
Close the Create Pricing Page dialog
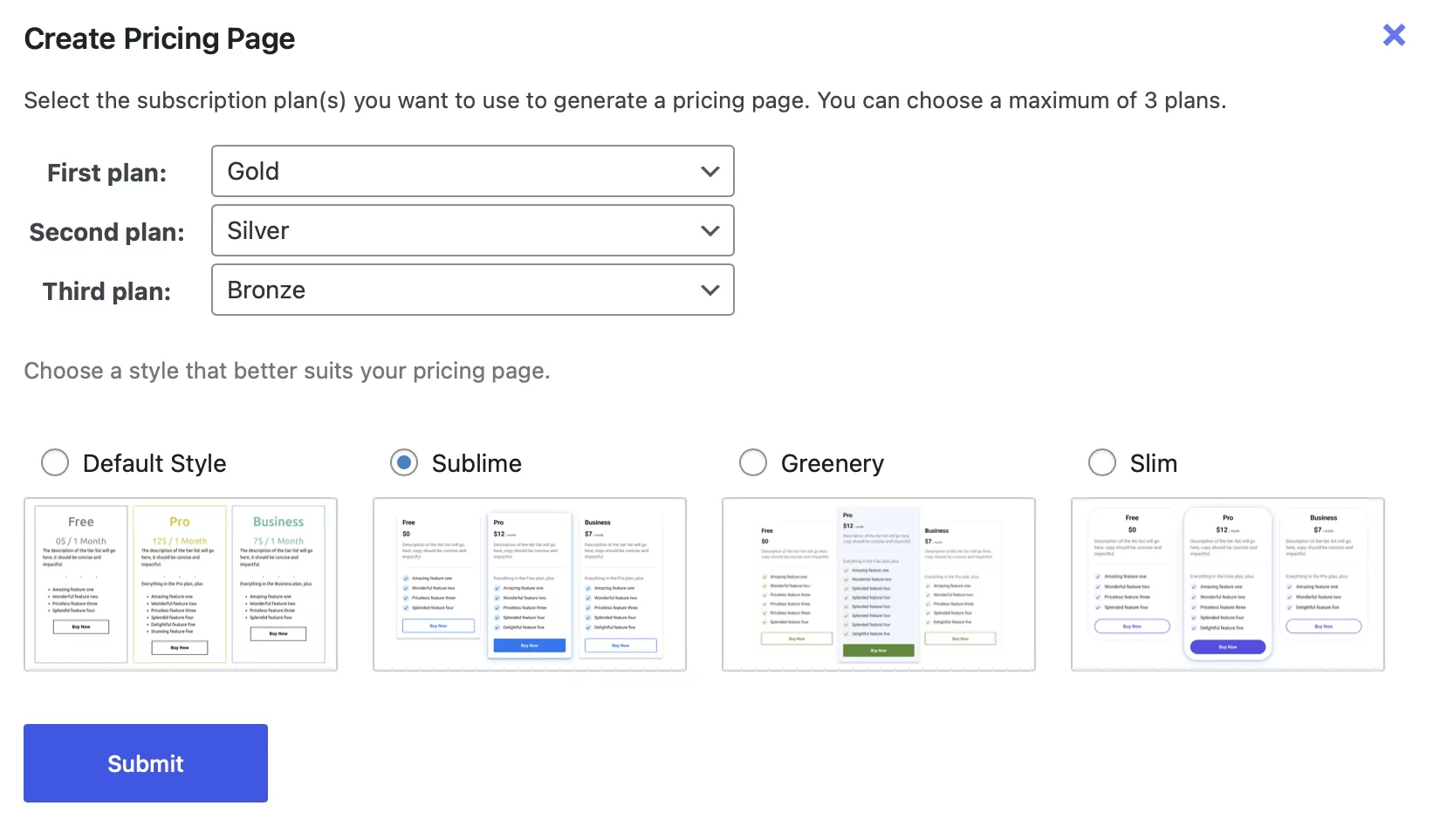(1394, 35)
